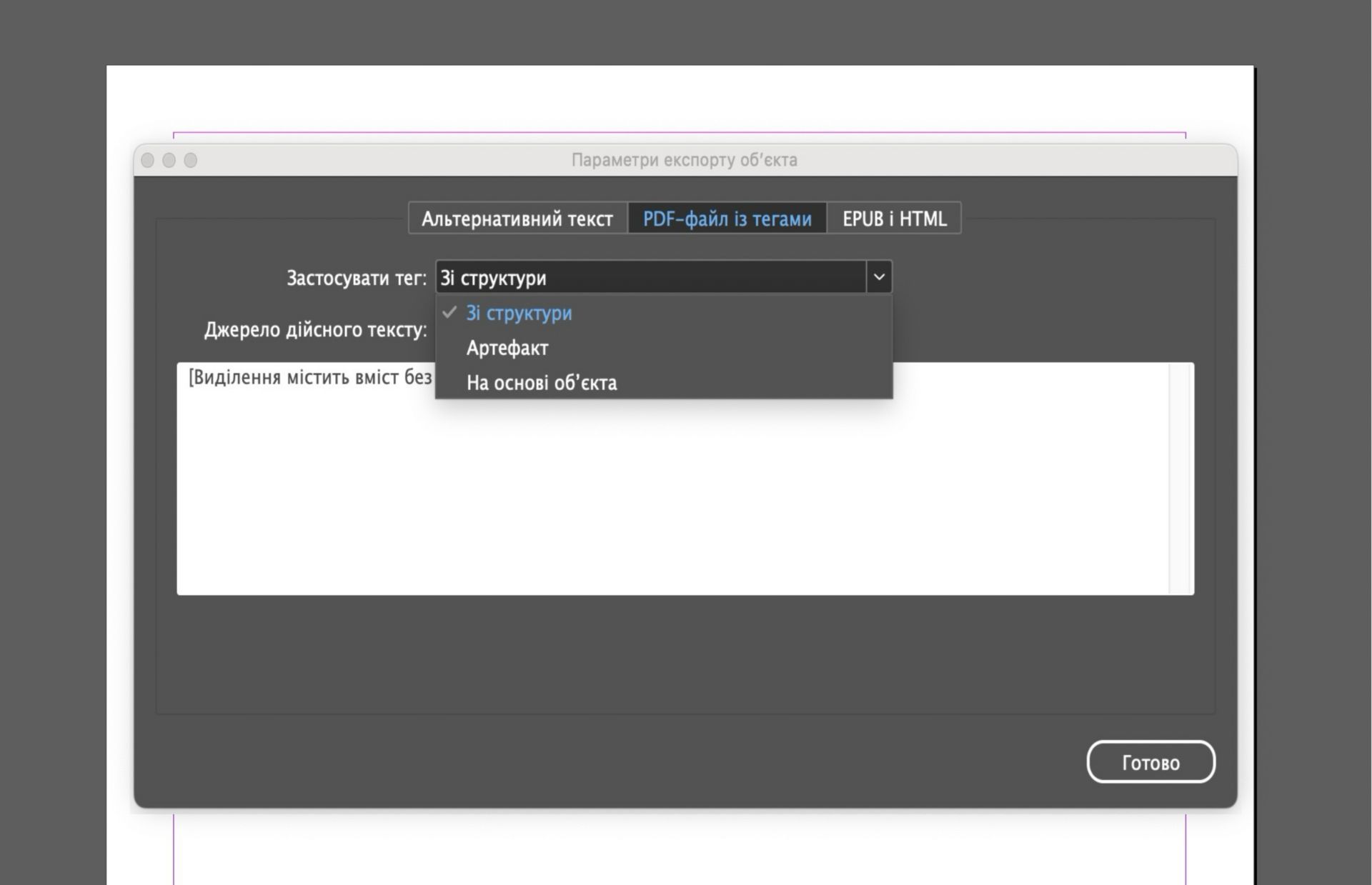Switch to the Альтернативний текст tab
This screenshot has height=885, width=1372.
517,219
